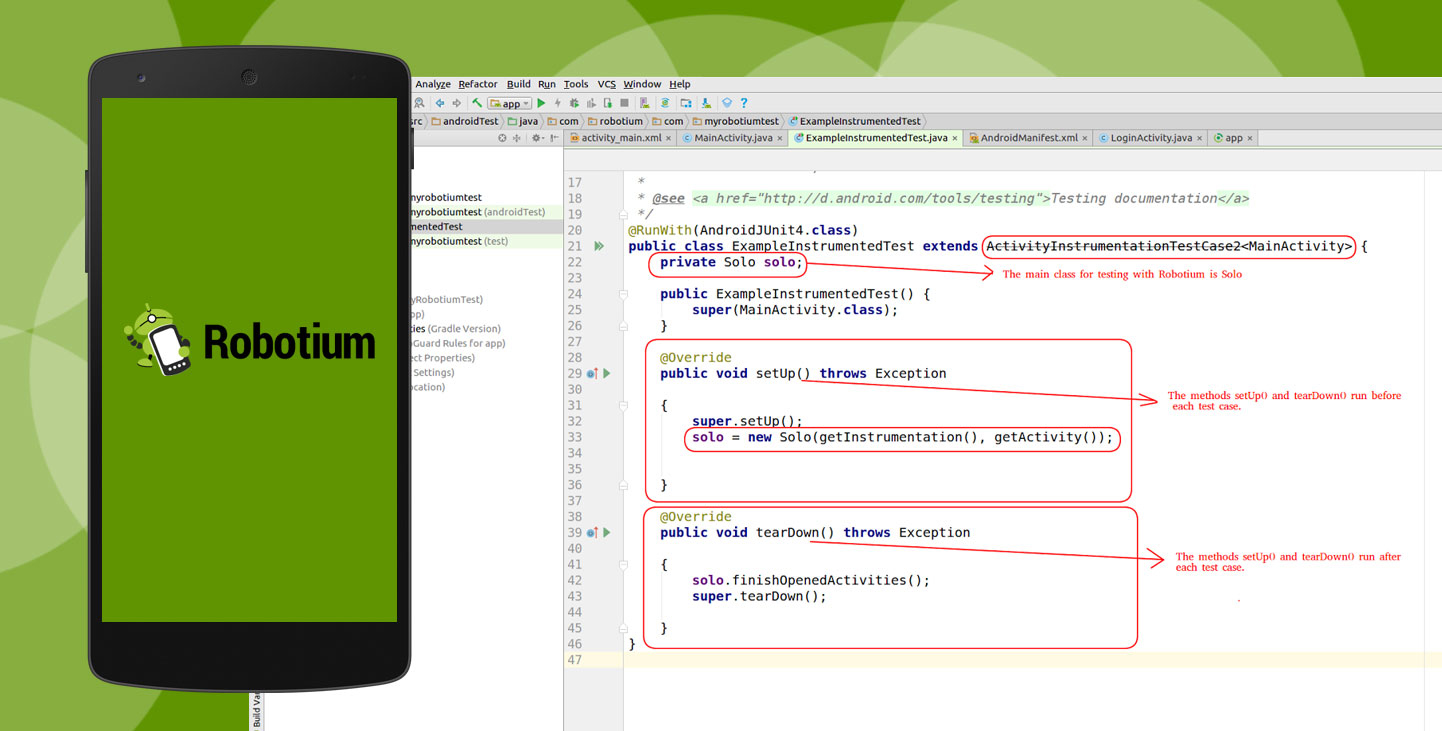Screen dimensions: 1442x731
Task: Run app with coverage icon
Action: point(591,103)
